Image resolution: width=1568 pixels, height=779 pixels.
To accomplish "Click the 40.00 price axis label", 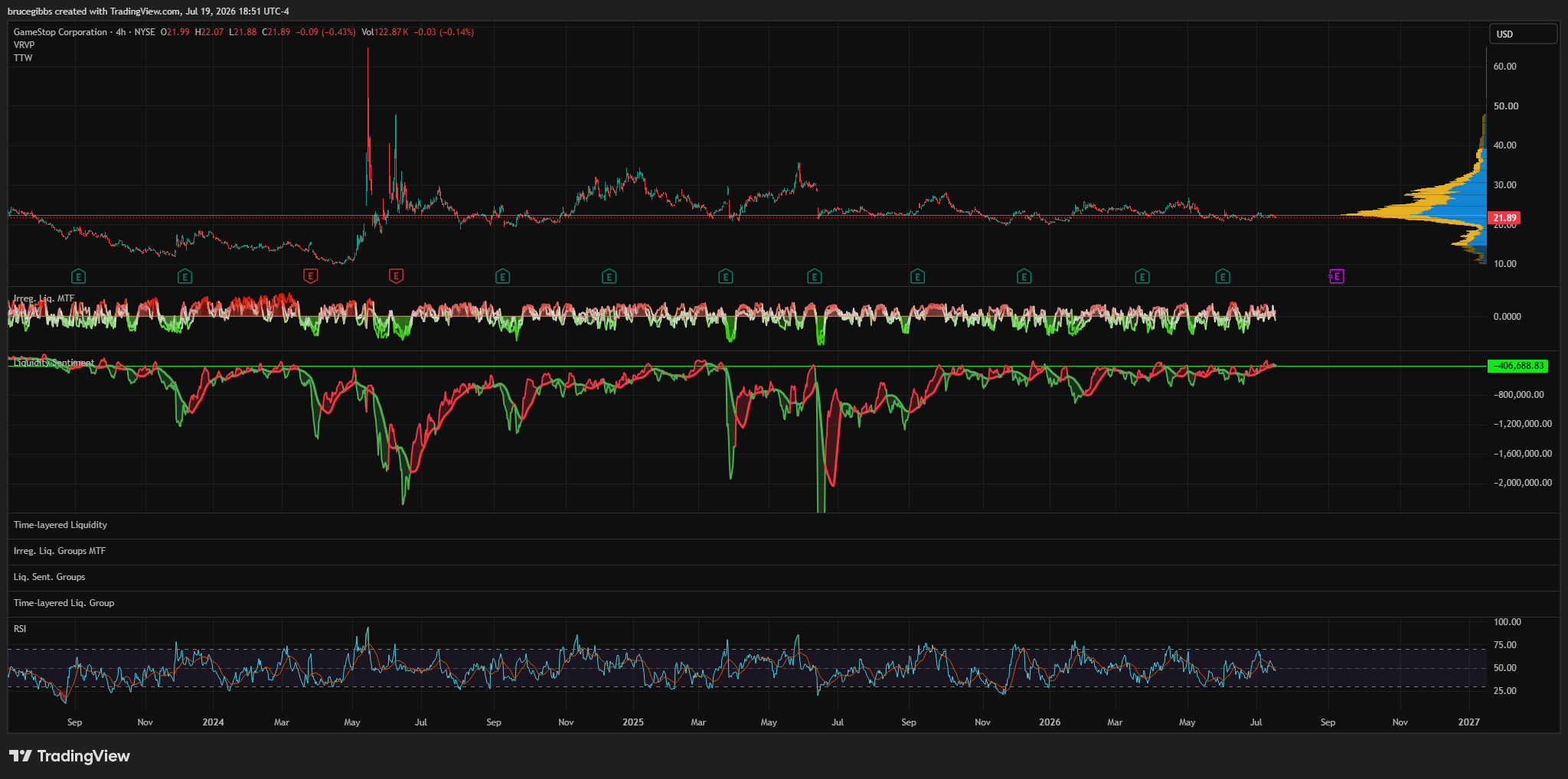I will point(1505,145).
